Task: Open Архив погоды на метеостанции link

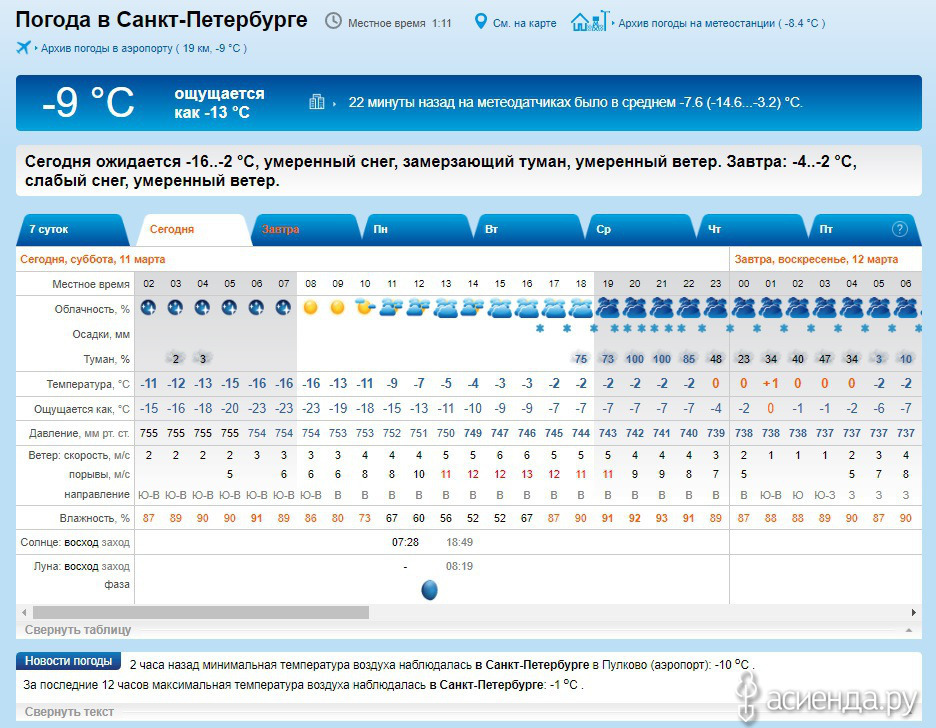Action: tap(721, 23)
